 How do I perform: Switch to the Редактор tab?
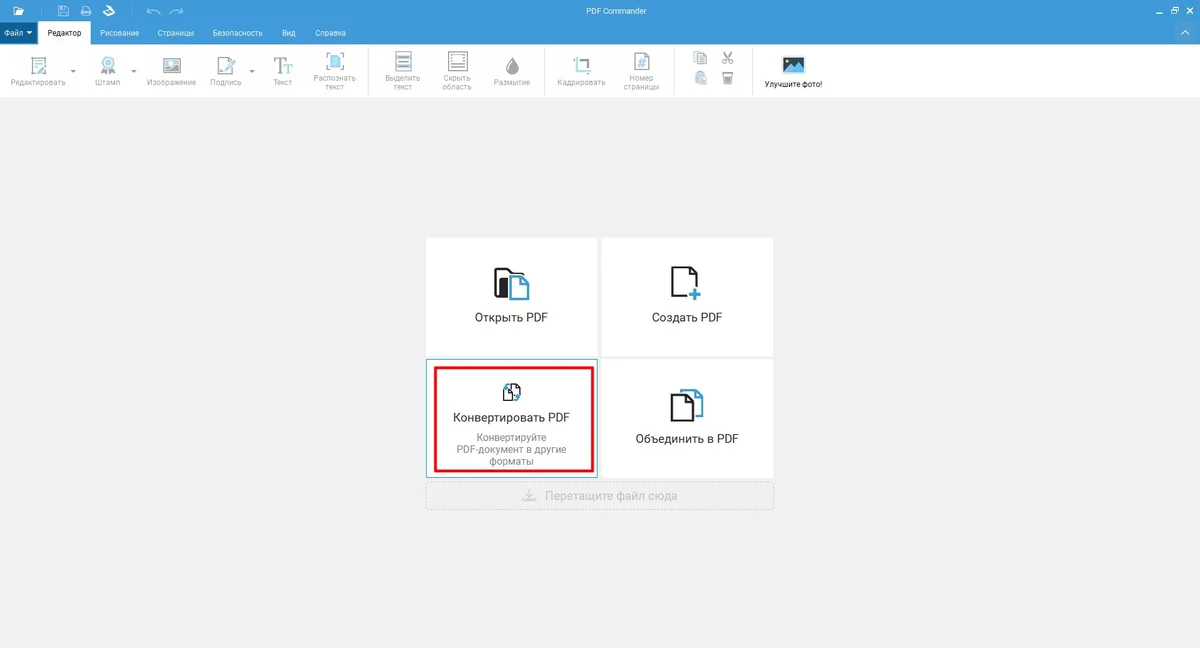pos(64,33)
